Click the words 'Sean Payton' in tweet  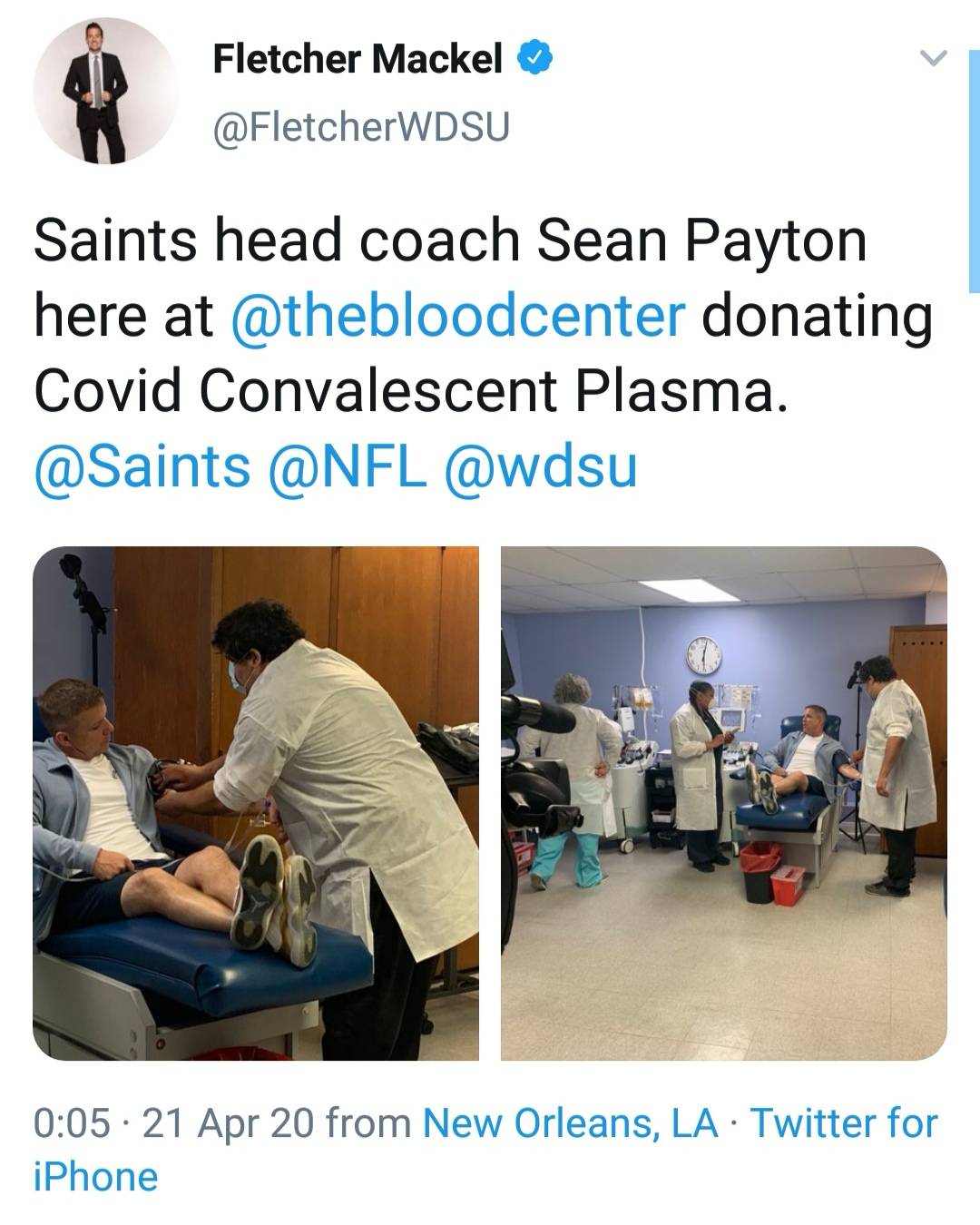click(x=701, y=241)
